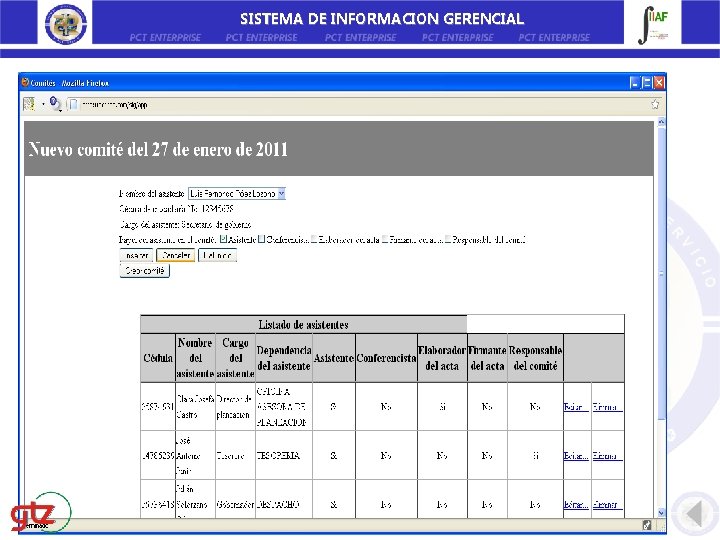Click the 'Listado de asistentes' table title
The width and height of the screenshot is (720, 540).
tap(303, 325)
